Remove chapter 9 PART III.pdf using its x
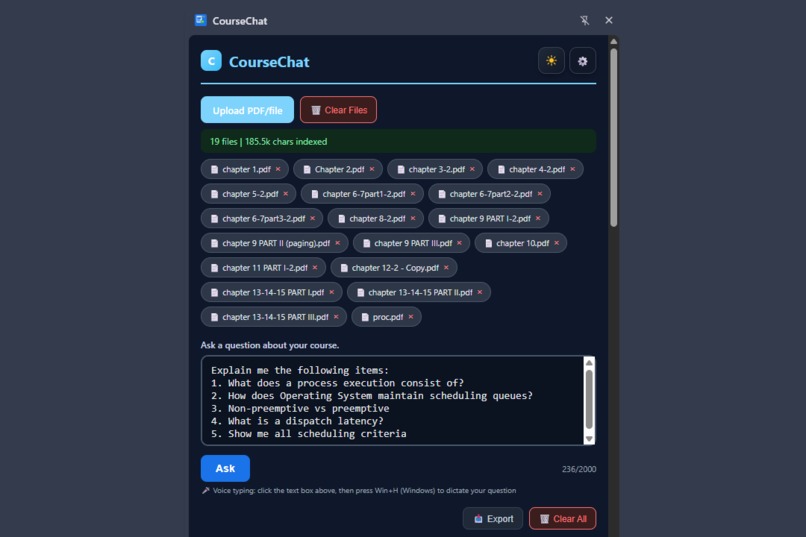 459,243
